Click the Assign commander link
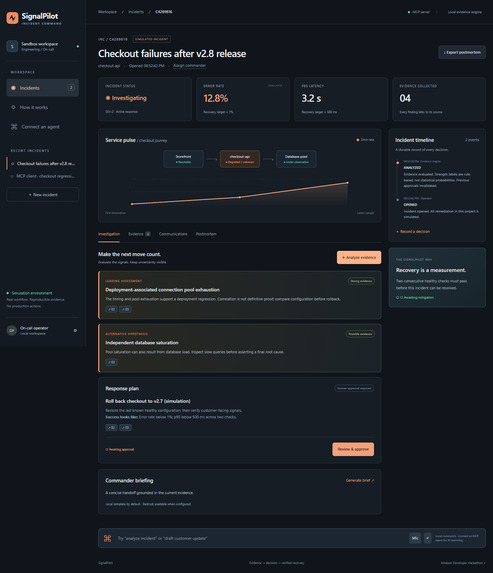The height and width of the screenshot is (573, 493). 189,66
